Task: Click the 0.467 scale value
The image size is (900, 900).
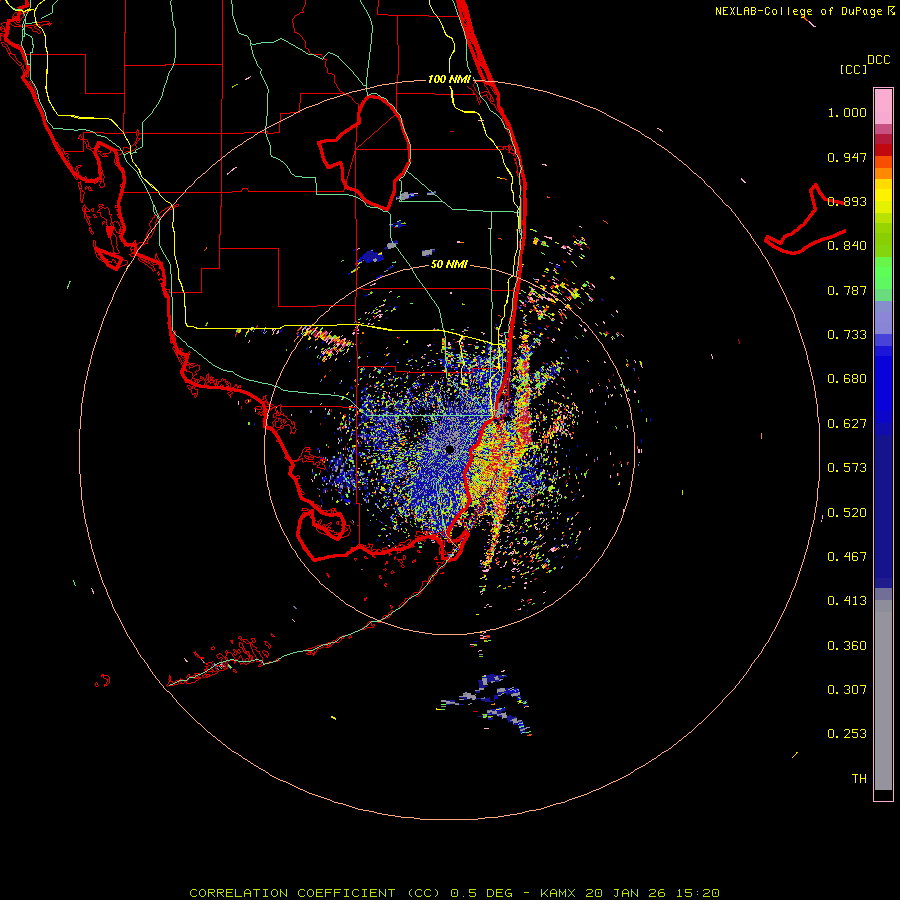Action: (x=847, y=557)
